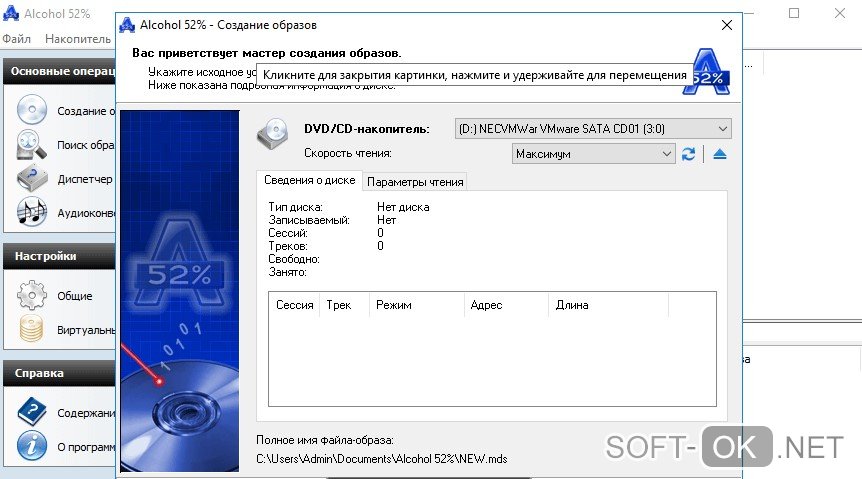Open the Файл menu
The image size is (862, 479).
coord(16,39)
